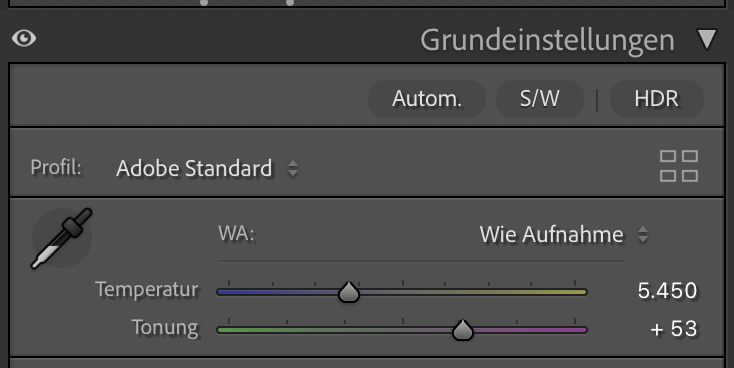Screen dimensions: 734x368
Task: Click the Tonung slider handle
Action: pyautogui.click(x=462, y=331)
